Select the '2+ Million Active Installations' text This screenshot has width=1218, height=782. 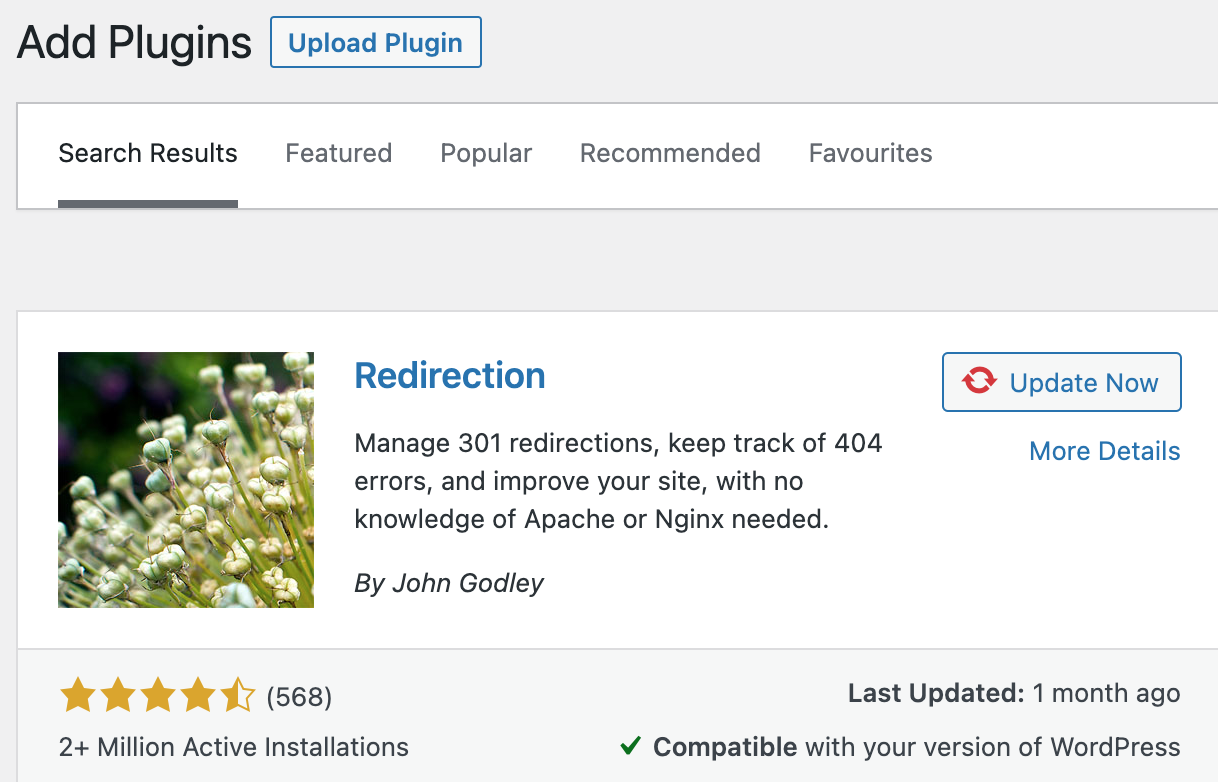(x=234, y=747)
